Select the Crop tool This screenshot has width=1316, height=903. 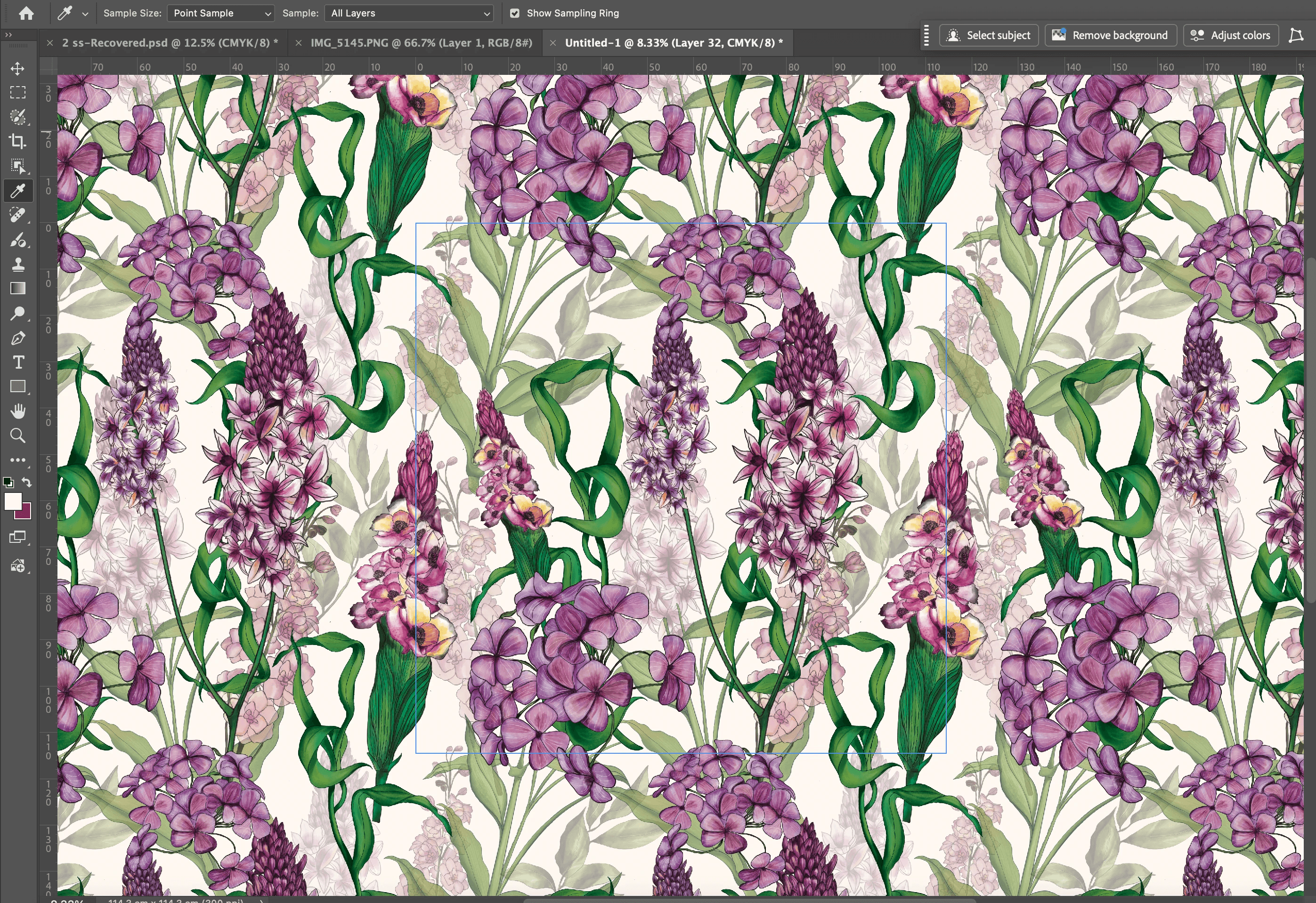coord(17,142)
